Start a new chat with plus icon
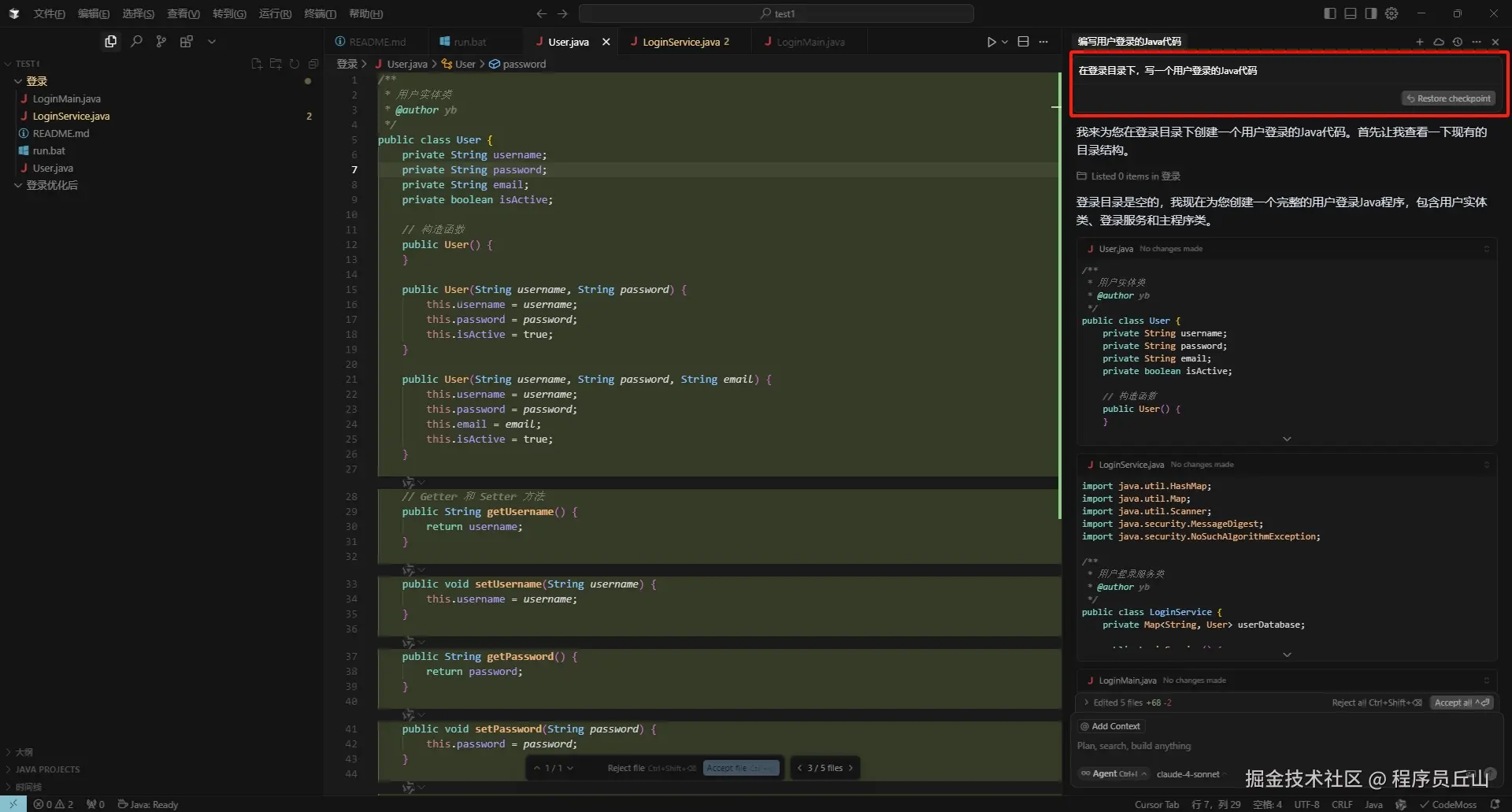Image resolution: width=1512 pixels, height=812 pixels. click(x=1420, y=42)
